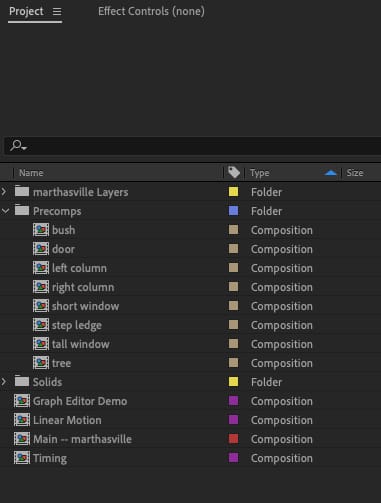Sort by the Type column header

click(x=260, y=173)
